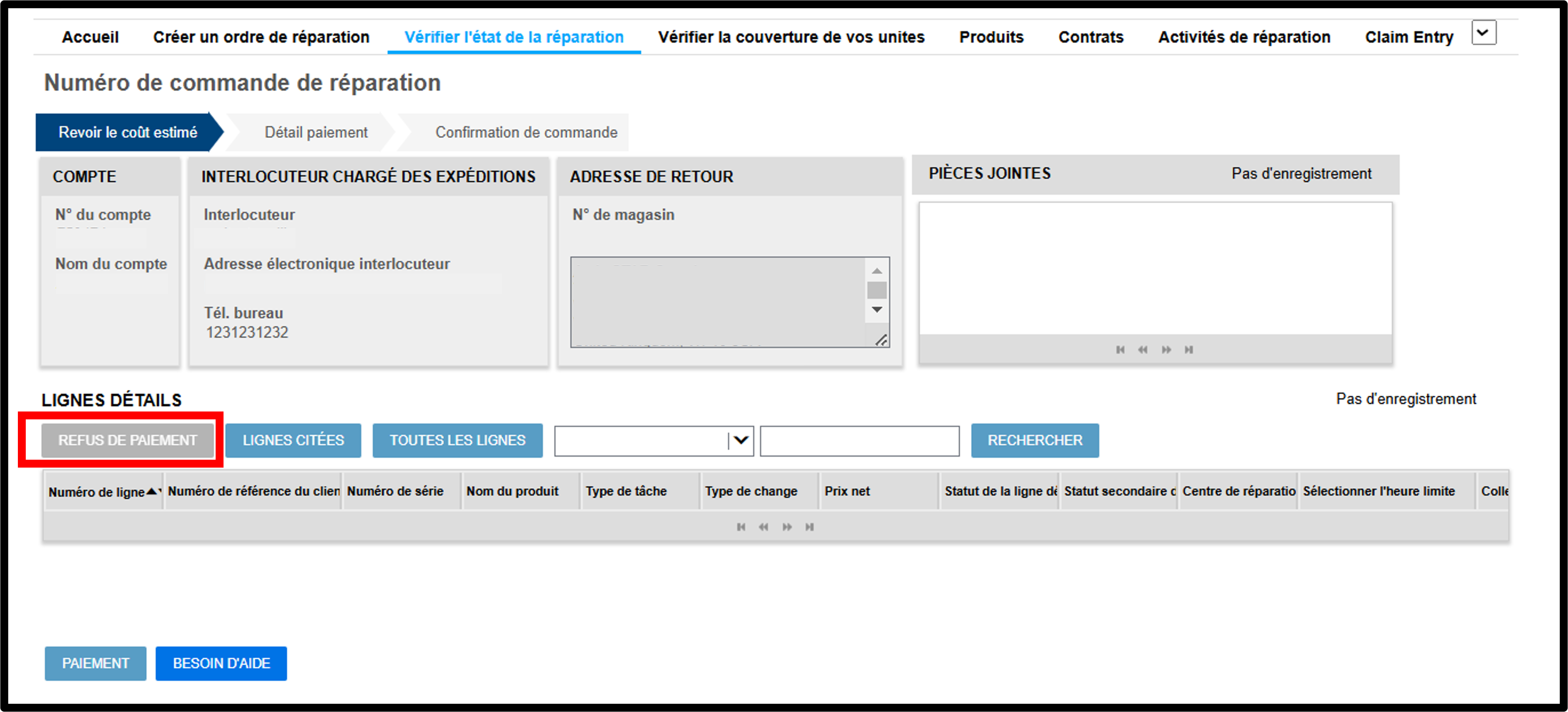1568x712 pixels.
Task: Click the address textarea resize handle
Action: tap(881, 340)
